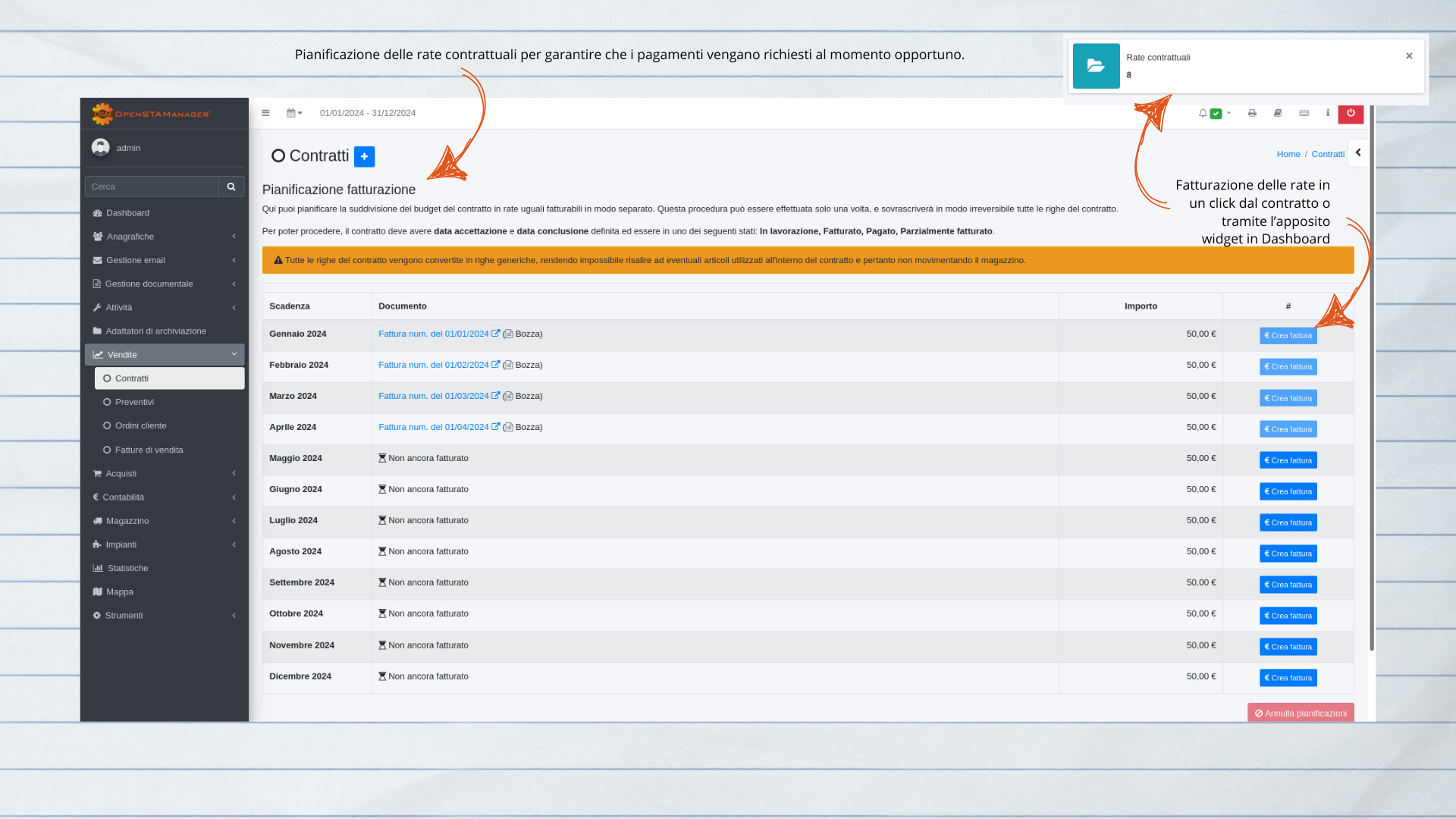
Task: Click Crea fattura for Novembre 2024
Action: point(1288,647)
